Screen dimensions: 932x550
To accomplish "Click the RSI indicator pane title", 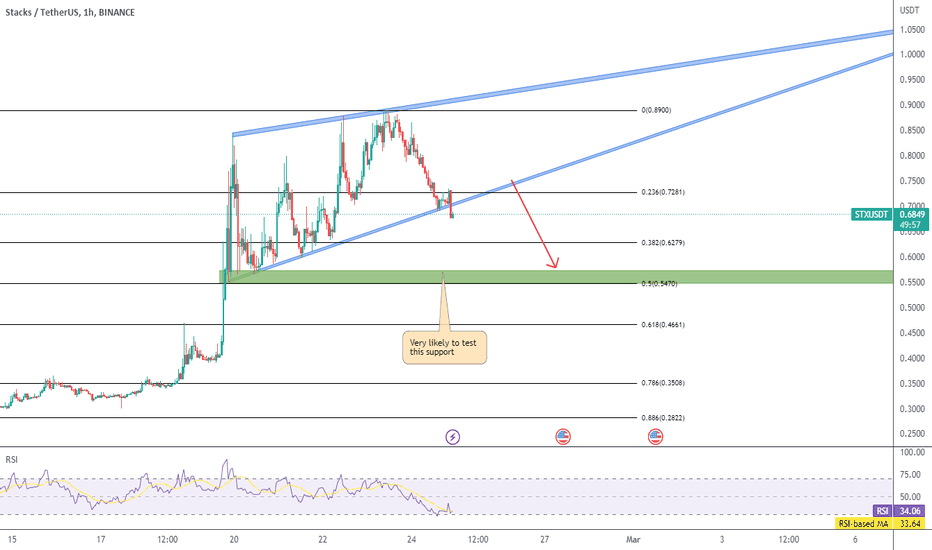I will click(11, 460).
